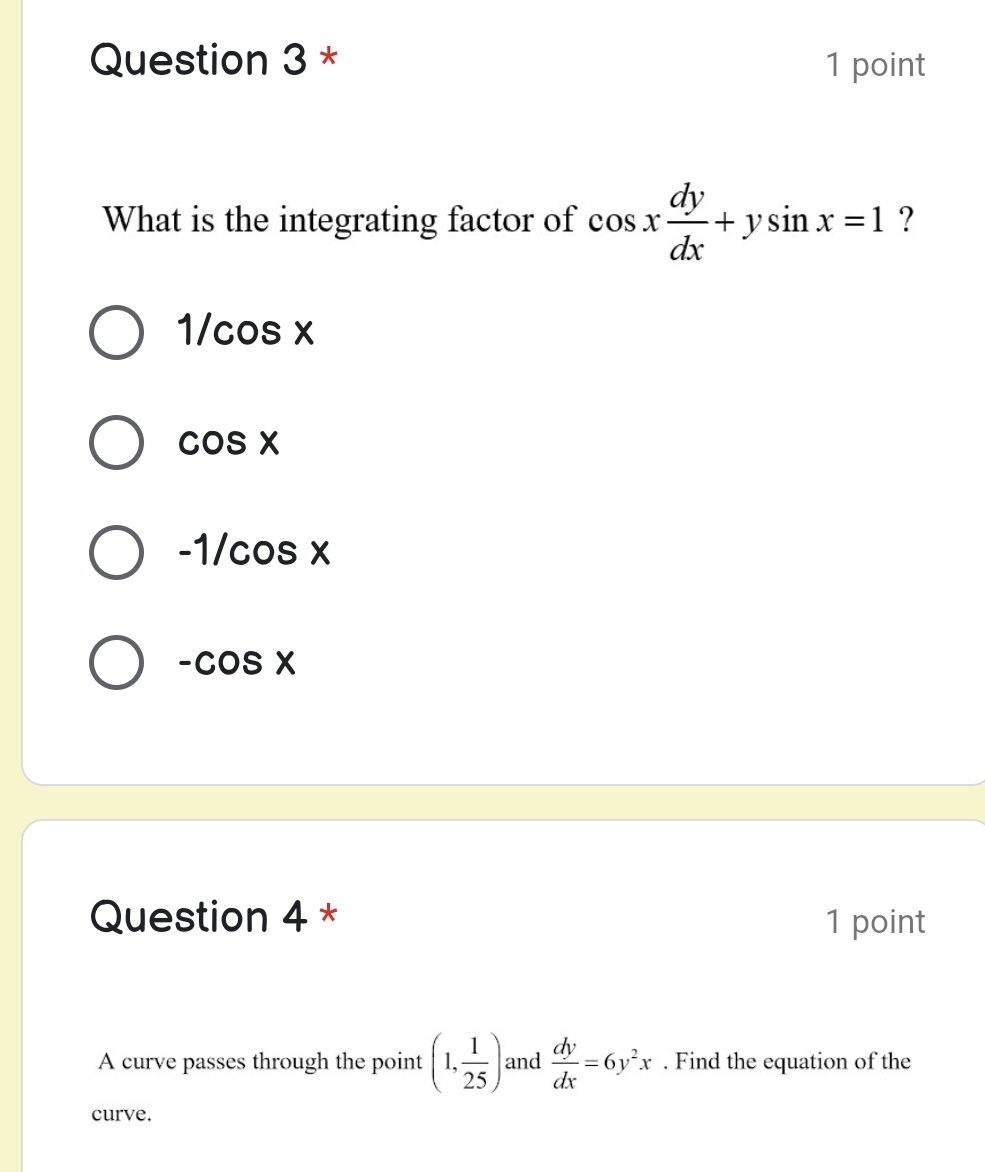Click the "cos x" answer label text
Viewport: 985px width, 1172px height.
click(x=227, y=442)
